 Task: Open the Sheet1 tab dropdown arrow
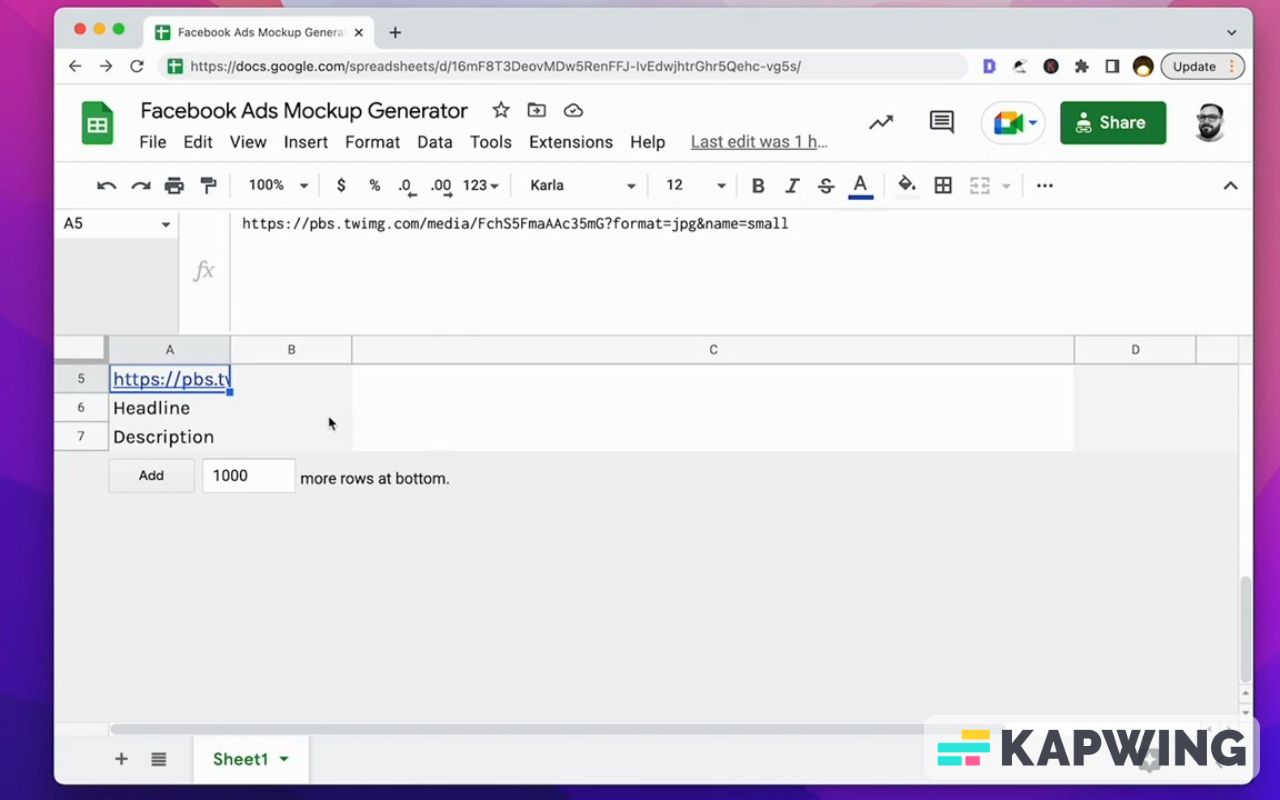pyautogui.click(x=284, y=759)
